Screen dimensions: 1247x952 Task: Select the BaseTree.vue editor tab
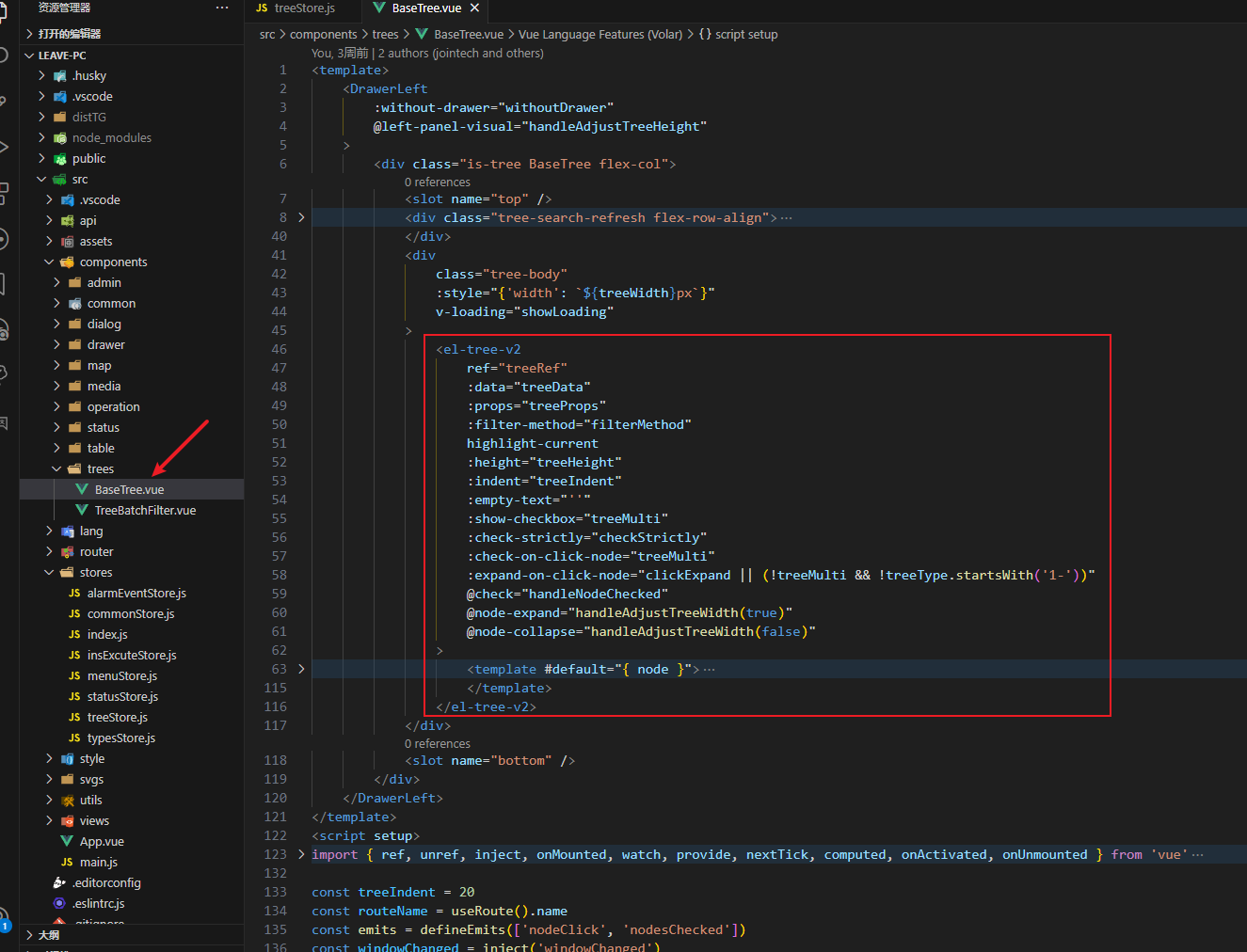(x=425, y=8)
